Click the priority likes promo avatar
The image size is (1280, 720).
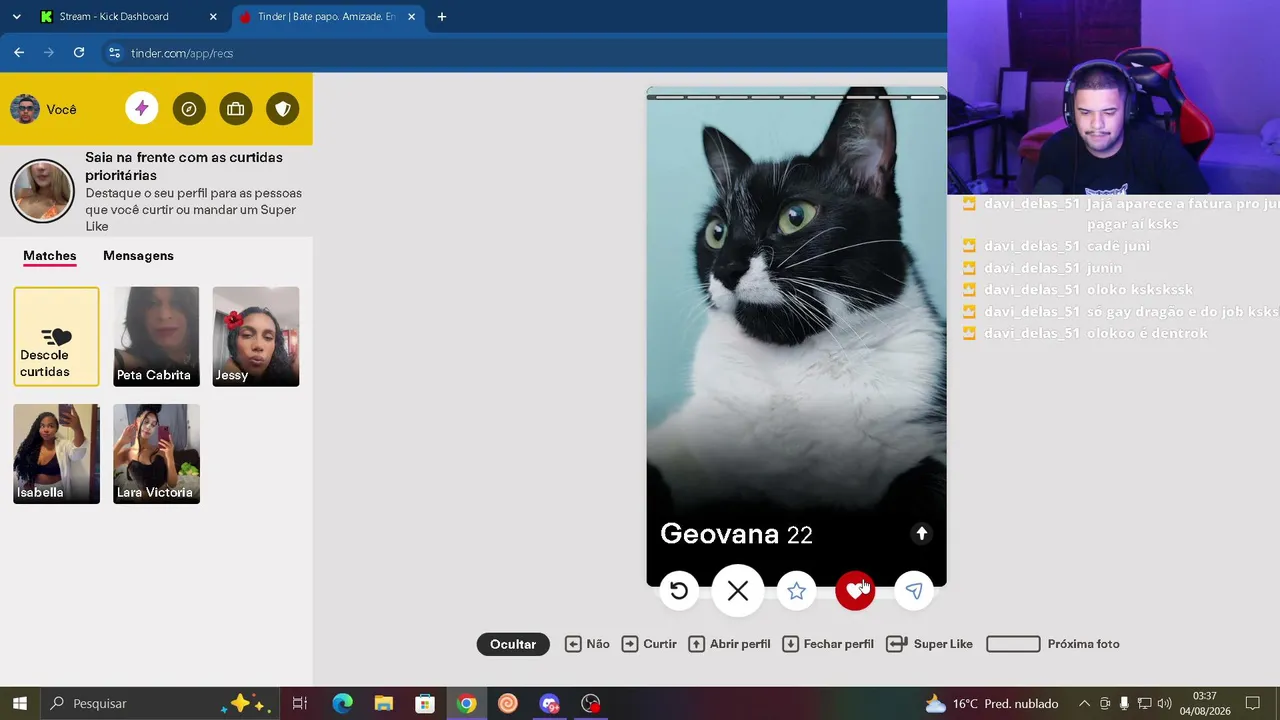42,191
